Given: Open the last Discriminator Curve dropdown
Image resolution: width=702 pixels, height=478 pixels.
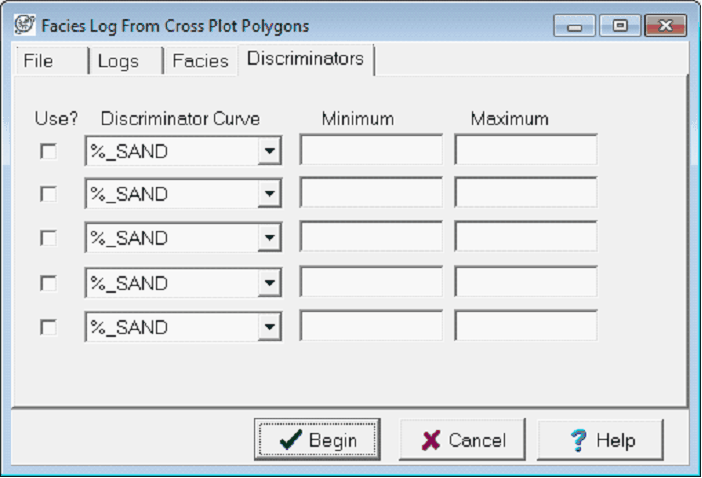Looking at the screenshot, I should 269,327.
